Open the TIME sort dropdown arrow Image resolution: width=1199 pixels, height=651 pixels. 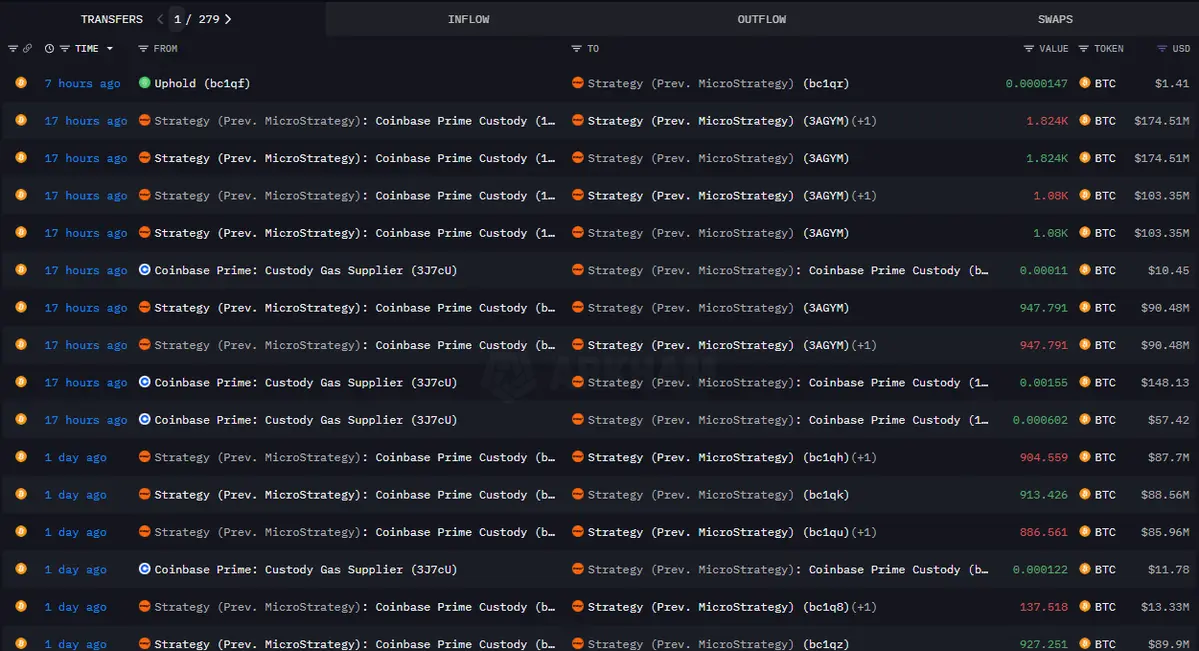[110, 48]
